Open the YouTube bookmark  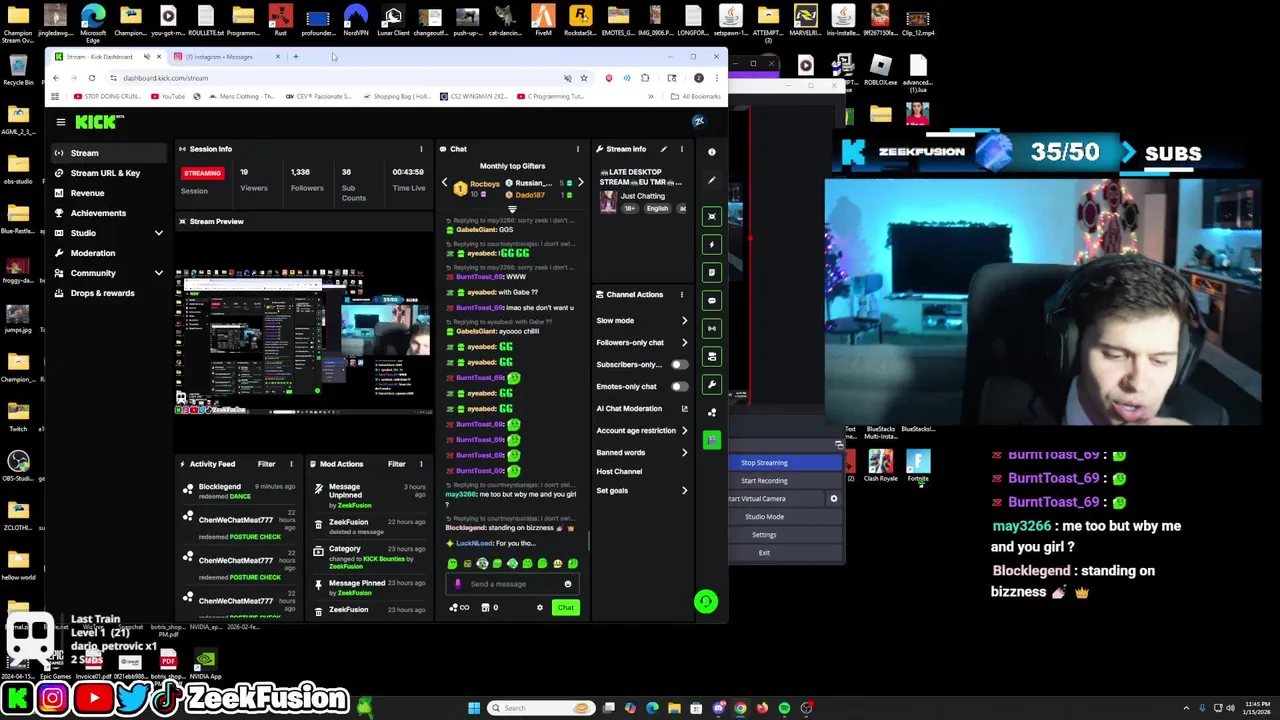[x=168, y=97]
